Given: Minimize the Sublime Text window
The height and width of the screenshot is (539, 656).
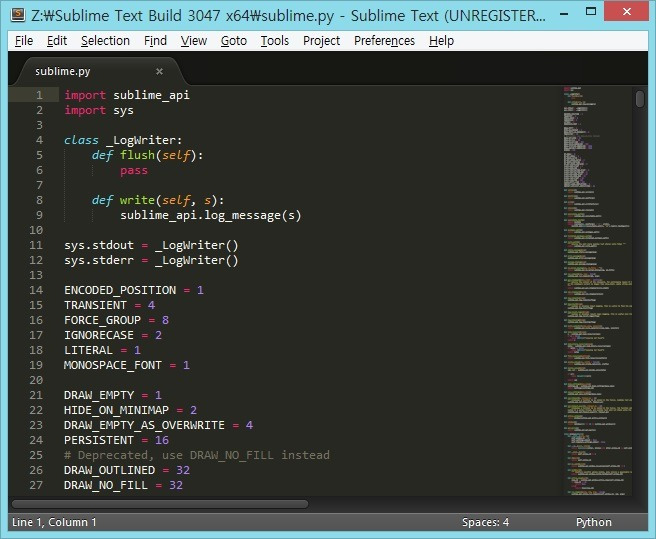Looking at the screenshot, I should point(564,13).
